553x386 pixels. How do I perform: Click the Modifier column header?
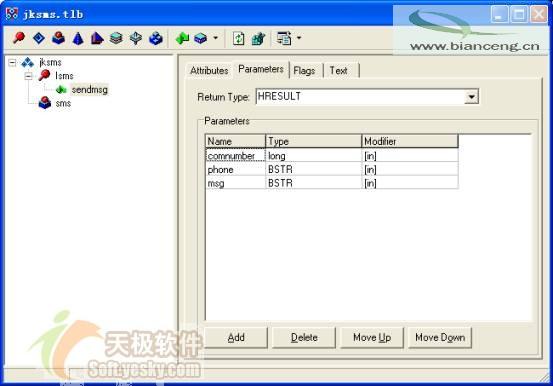click(x=410, y=141)
